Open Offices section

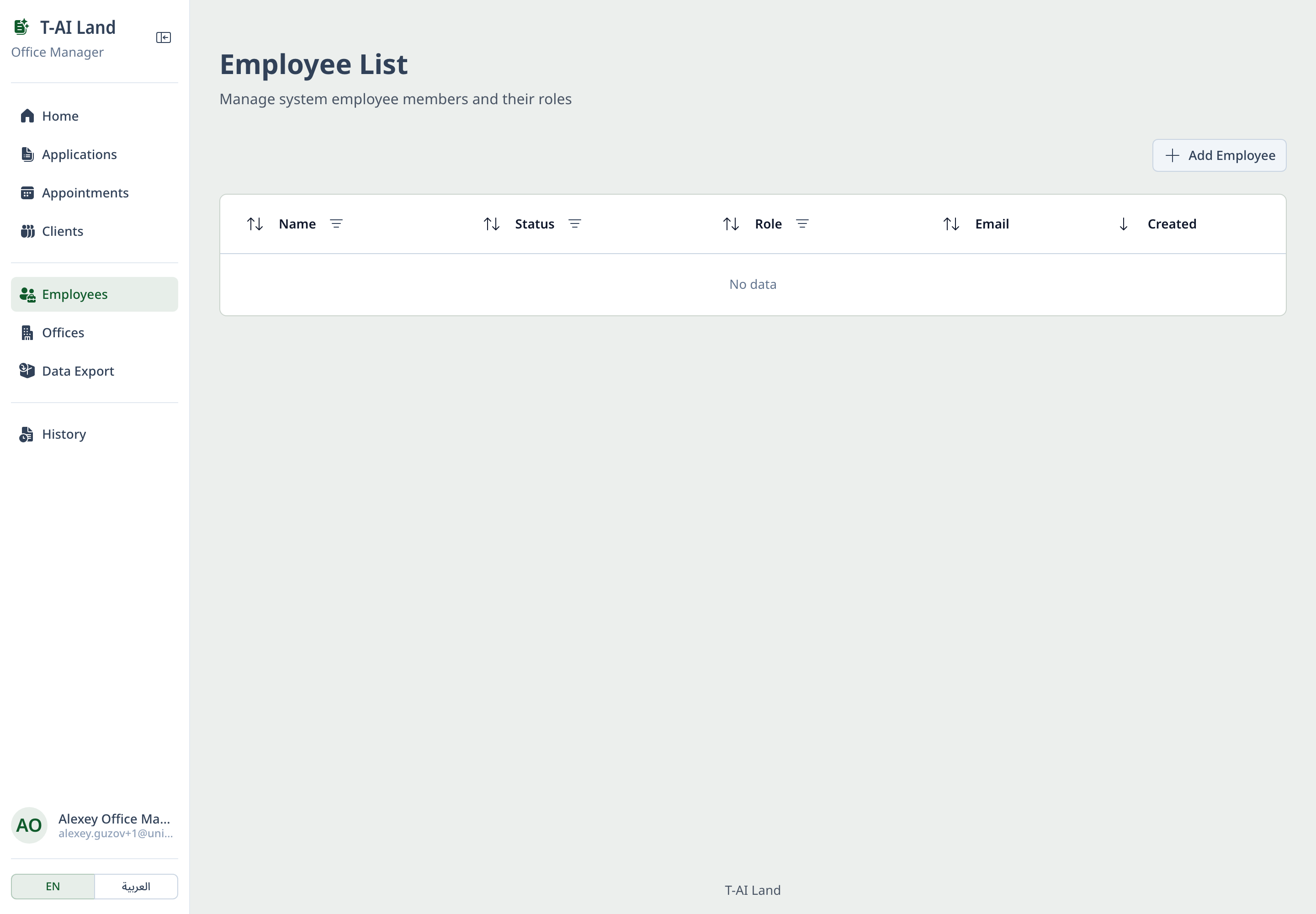(x=95, y=333)
